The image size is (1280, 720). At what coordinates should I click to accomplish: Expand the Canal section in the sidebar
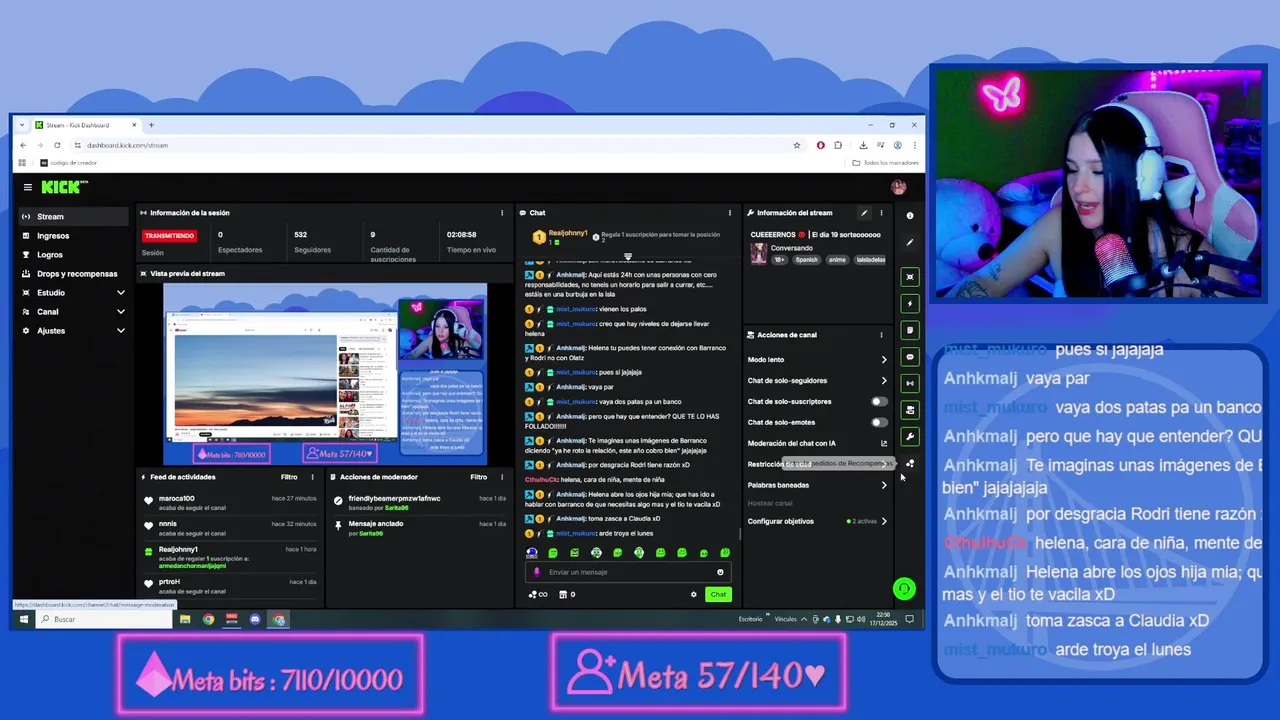[72, 312]
